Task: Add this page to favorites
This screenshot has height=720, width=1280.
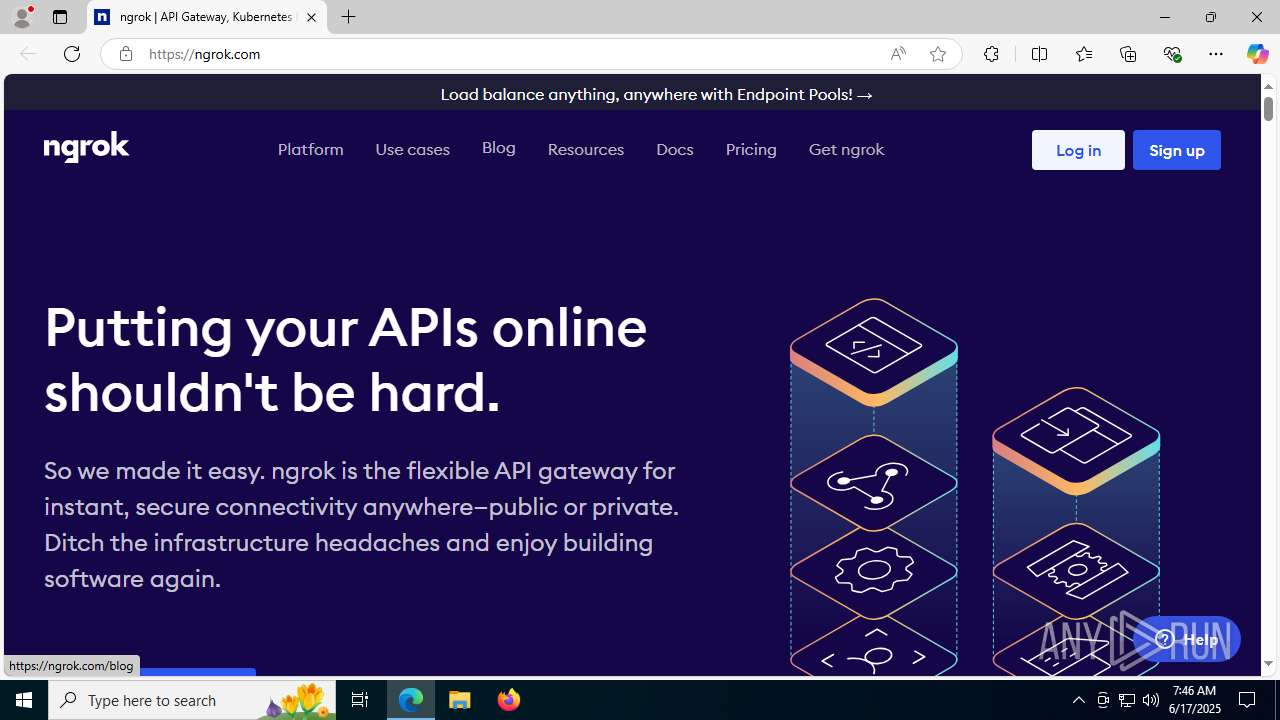Action: (x=938, y=54)
